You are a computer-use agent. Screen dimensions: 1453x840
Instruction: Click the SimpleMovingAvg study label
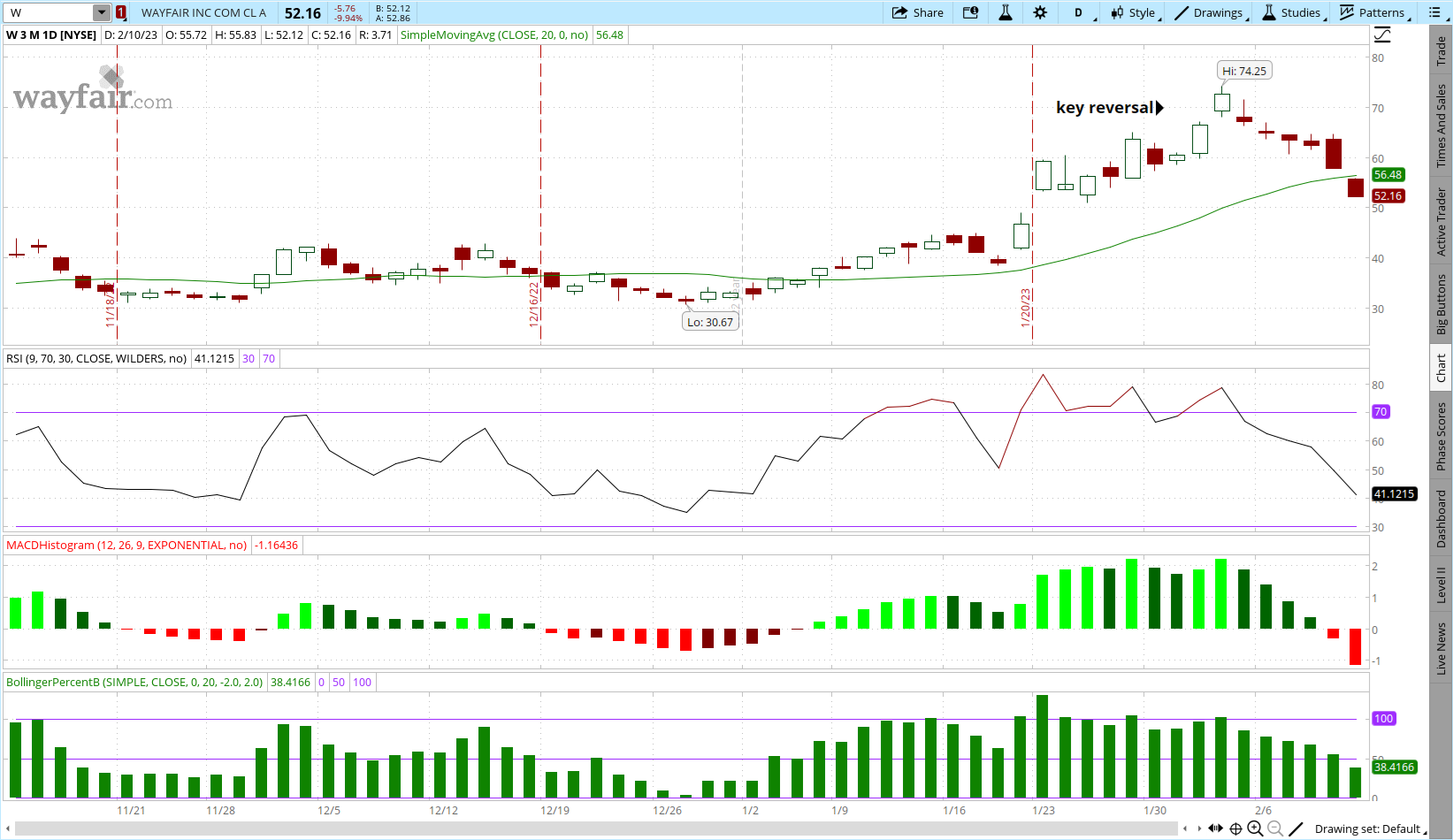pos(493,35)
